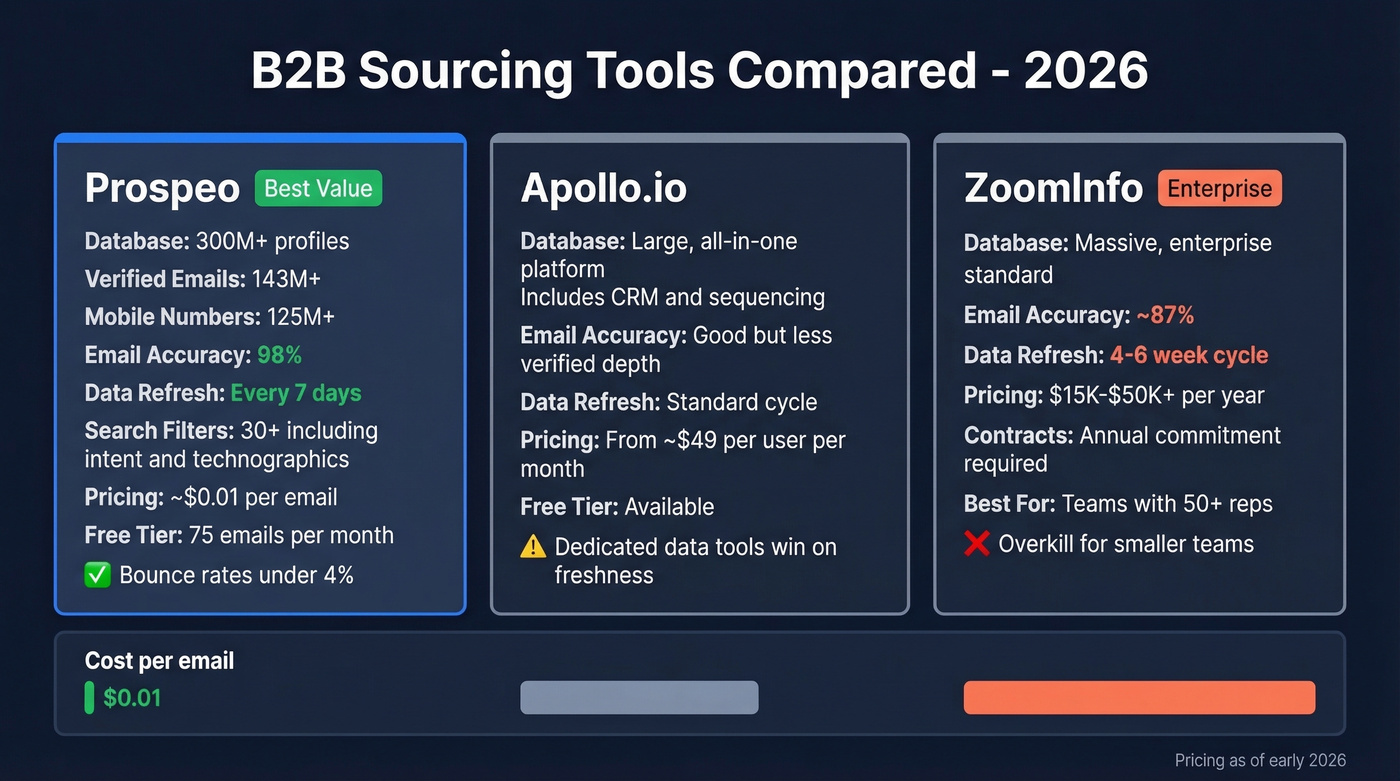The width and height of the screenshot is (1400, 781).
Task: Click the "Free Tier: 75 emails per month" line
Action: (239, 535)
